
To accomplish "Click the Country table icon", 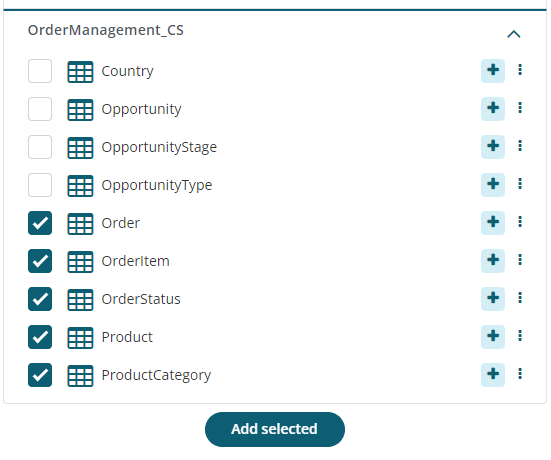I will [80, 72].
